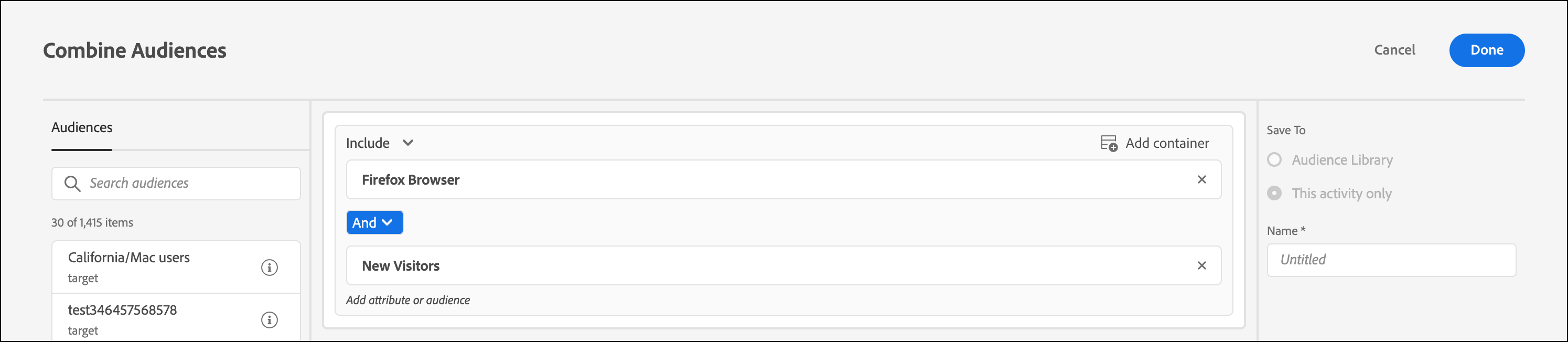Click the Untitled name input field
Viewport: 1568px width, 342px height.
[1391, 261]
